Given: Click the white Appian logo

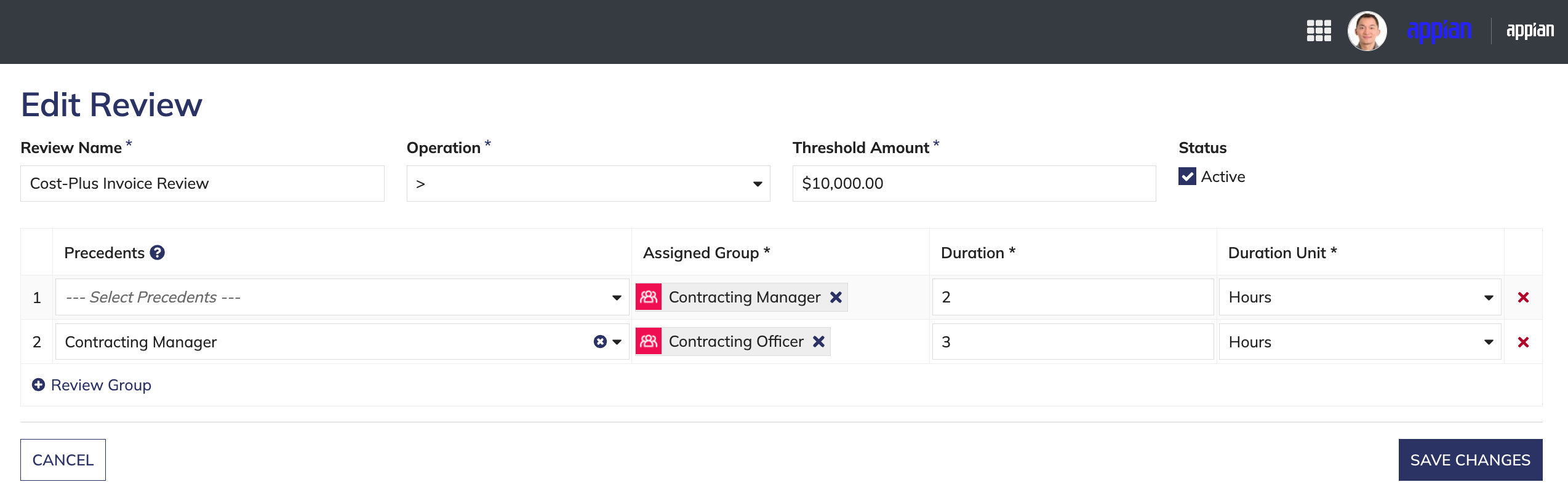Looking at the screenshot, I should pos(1530,30).
